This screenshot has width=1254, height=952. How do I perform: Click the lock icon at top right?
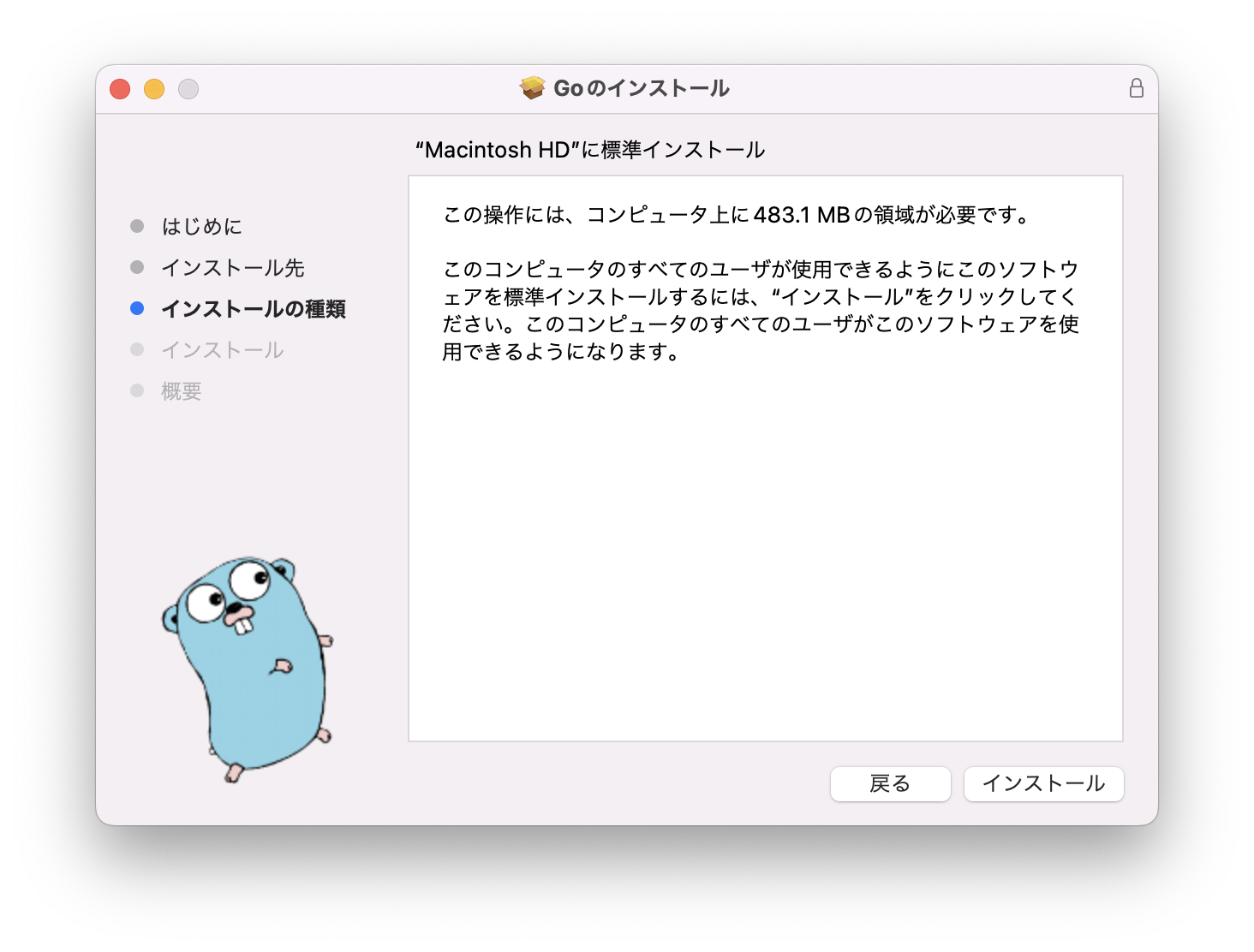tap(1137, 87)
